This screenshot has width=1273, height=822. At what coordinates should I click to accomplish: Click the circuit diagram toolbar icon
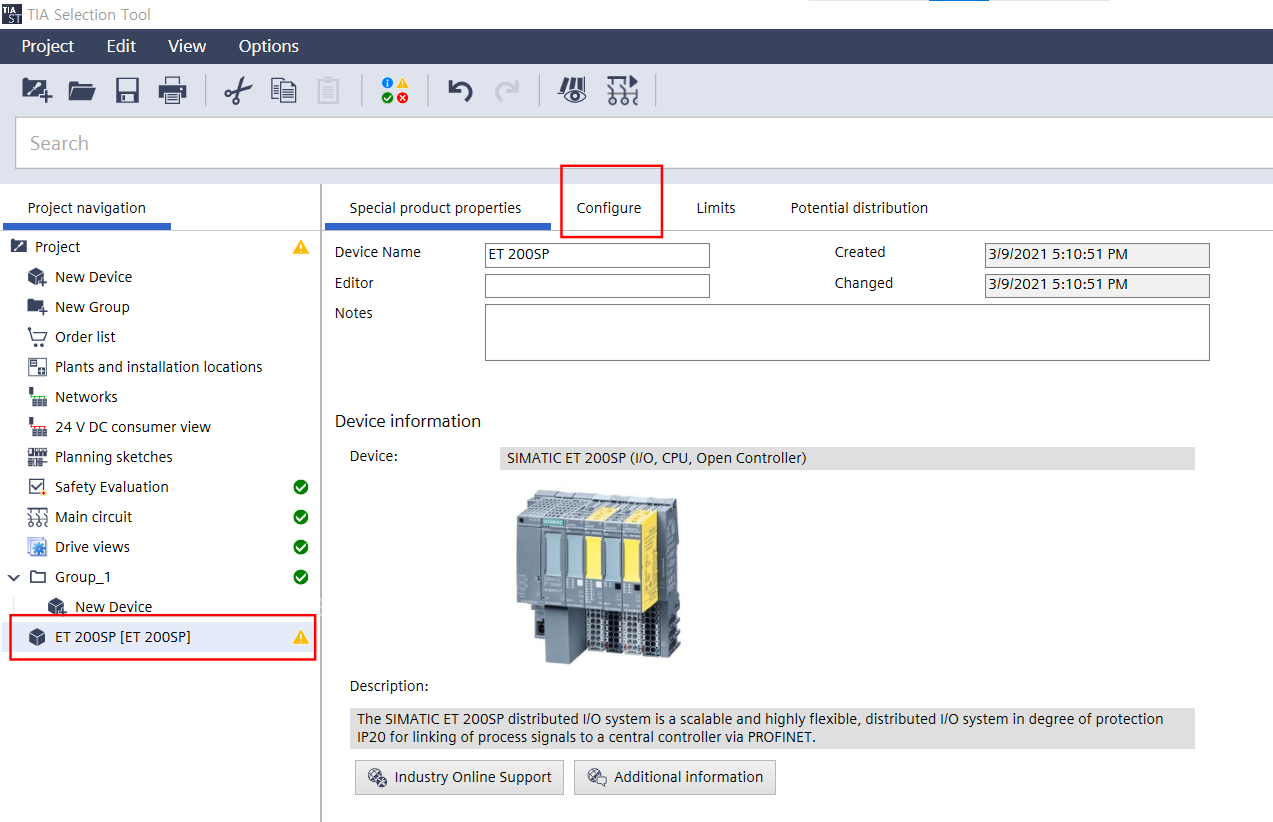pos(622,91)
